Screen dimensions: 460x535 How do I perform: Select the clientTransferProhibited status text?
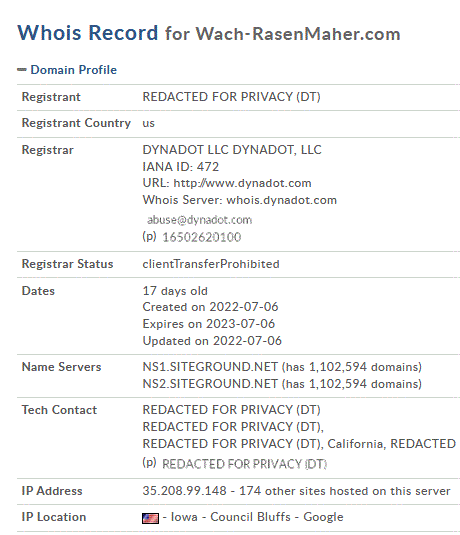(211, 264)
